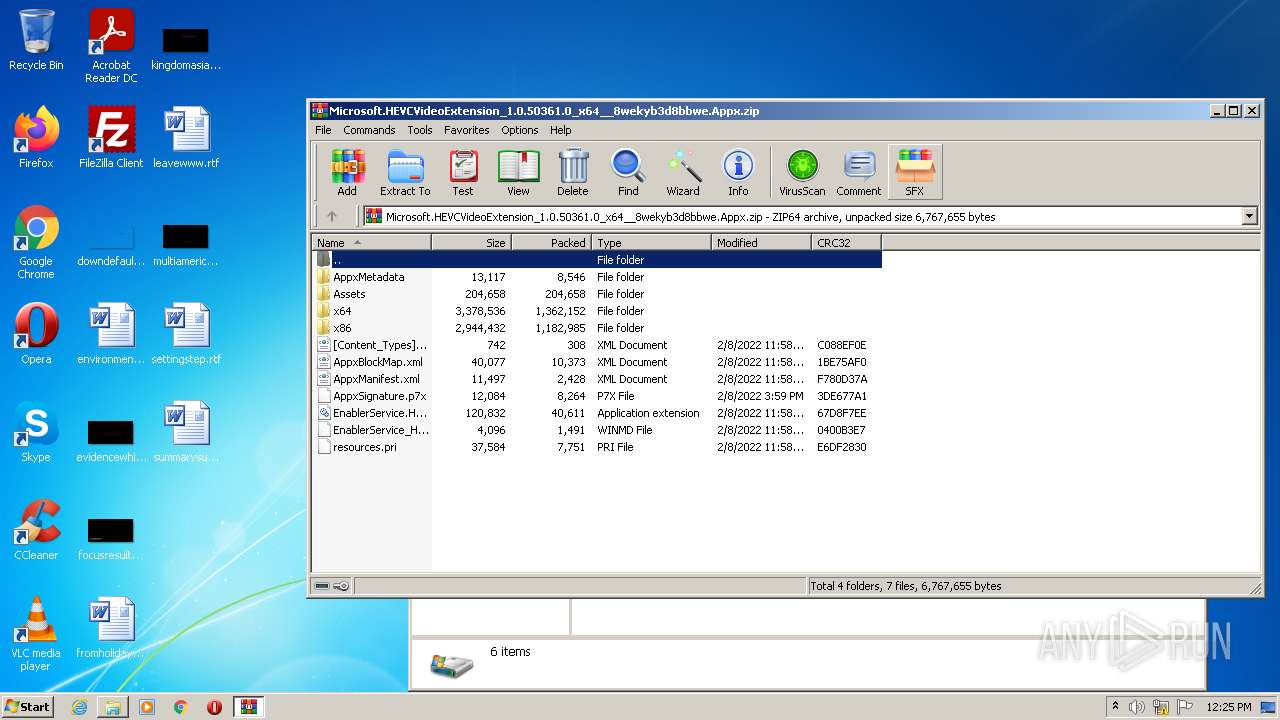Select AppxBlockMap.xml file
Screen dimensions: 1280x720
(598, 362)
